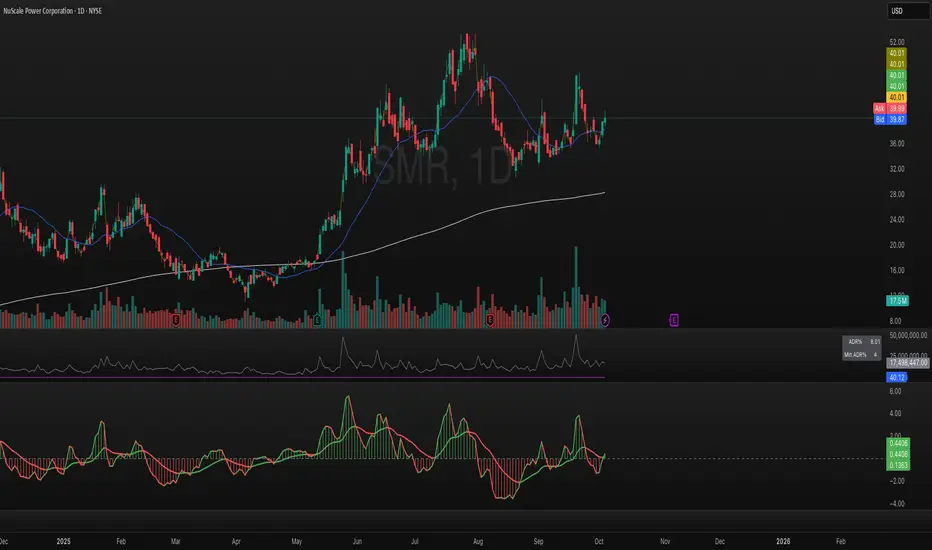Click the purple lightning event icon

[604, 320]
